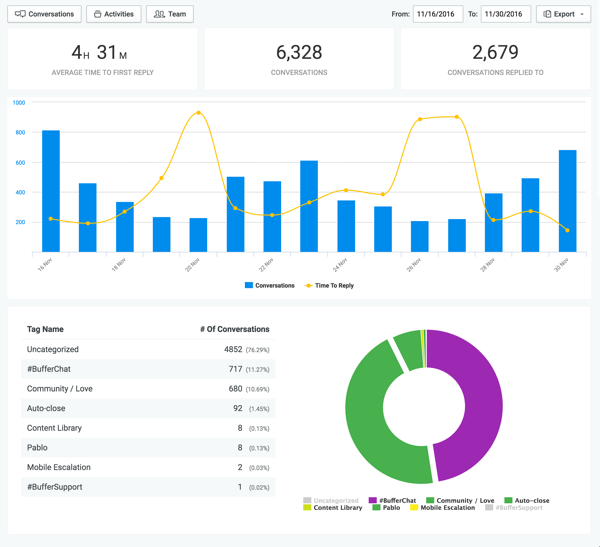Toggle Time To Reply legend marker
The width and height of the screenshot is (600, 547).
click(x=308, y=286)
